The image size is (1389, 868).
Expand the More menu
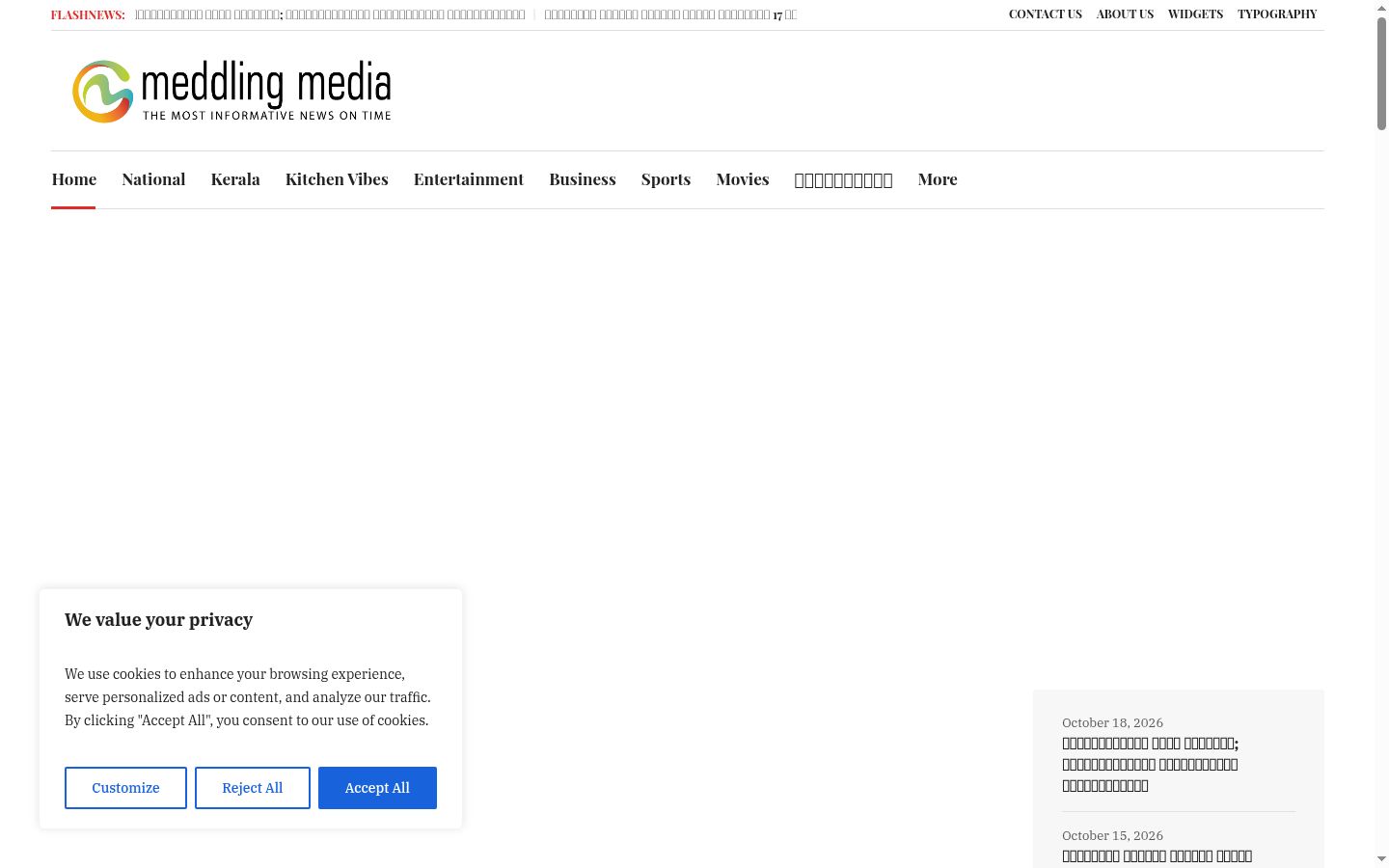(938, 179)
